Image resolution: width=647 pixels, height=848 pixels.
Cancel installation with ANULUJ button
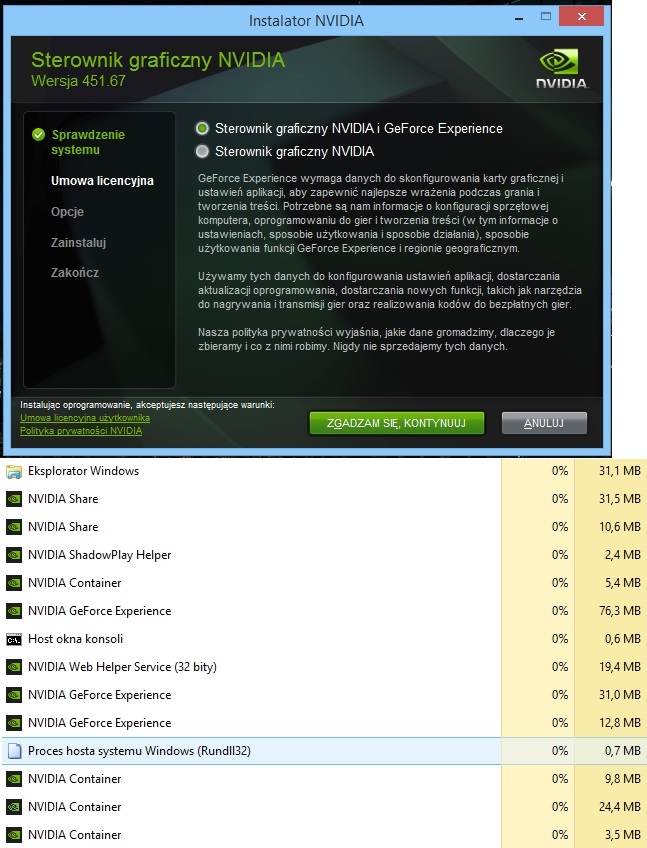[544, 423]
